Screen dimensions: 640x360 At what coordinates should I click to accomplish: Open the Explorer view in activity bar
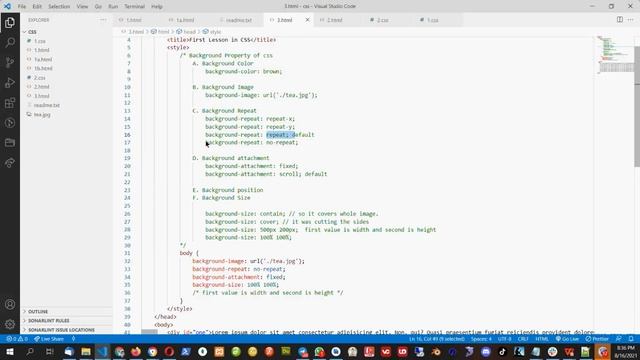[x=10, y=22]
